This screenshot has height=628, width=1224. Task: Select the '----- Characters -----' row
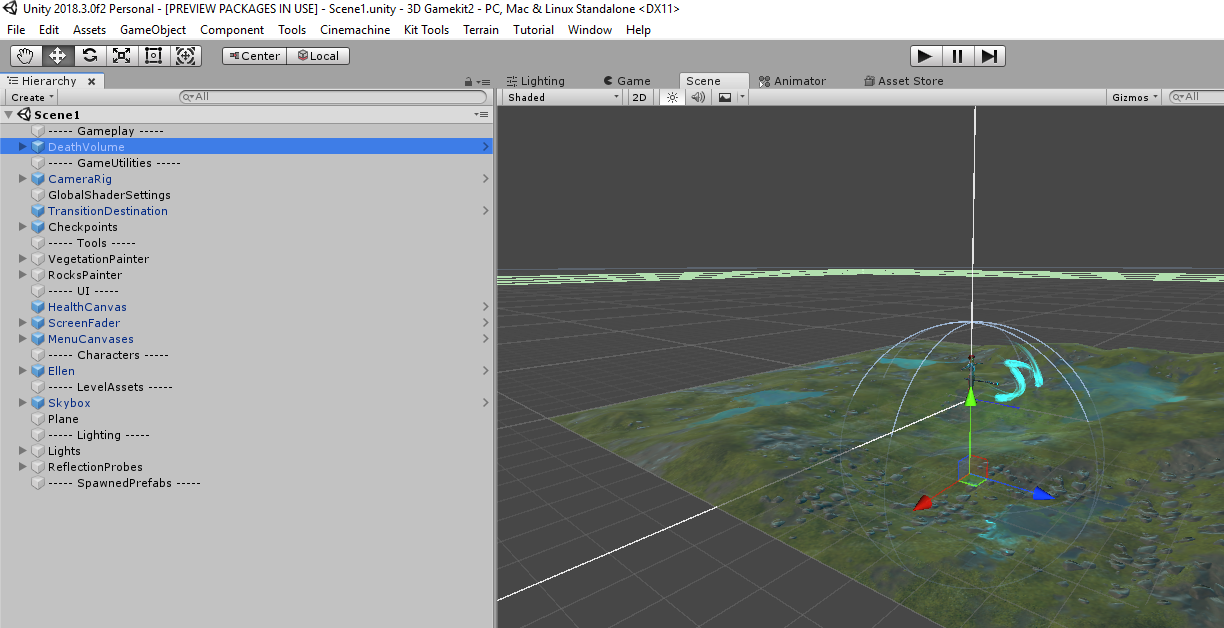click(247, 355)
